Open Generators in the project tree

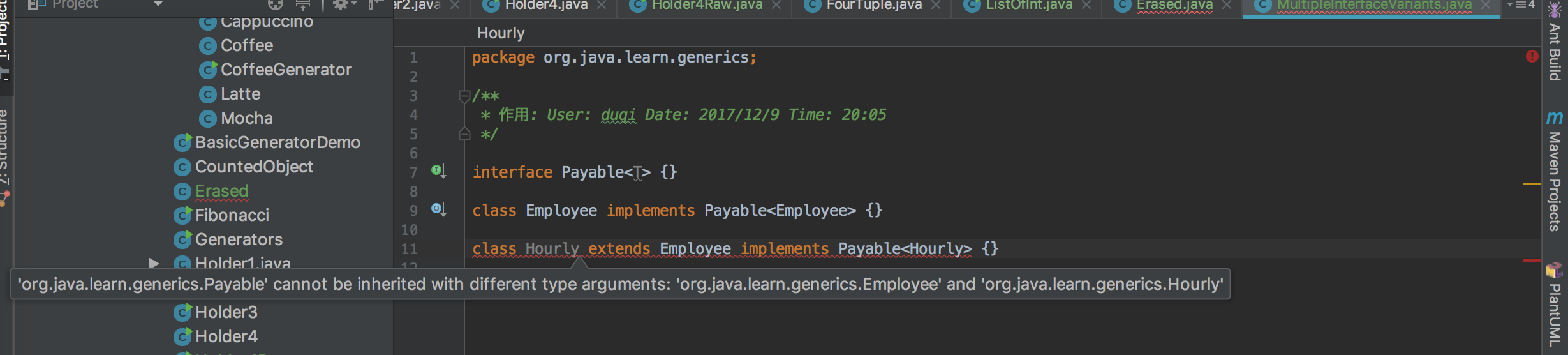click(239, 239)
